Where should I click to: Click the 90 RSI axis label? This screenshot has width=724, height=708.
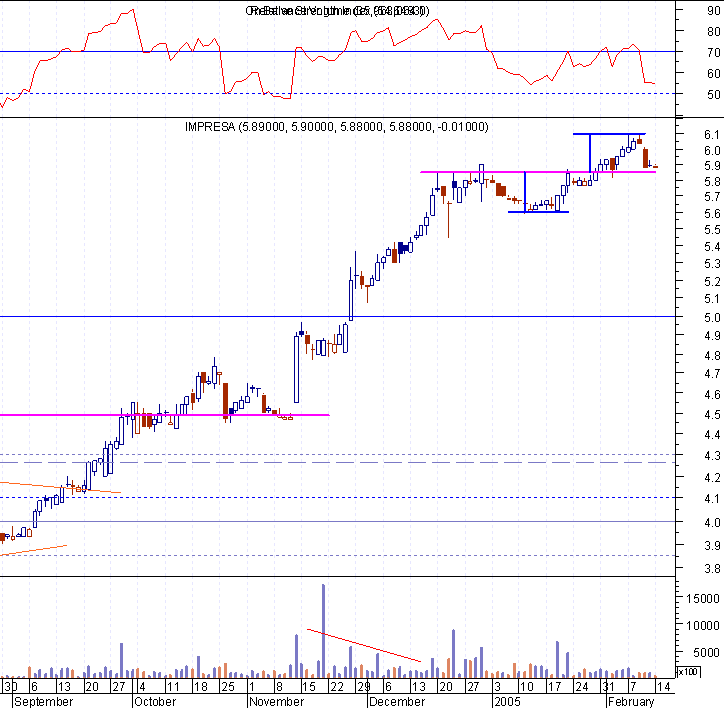coord(713,11)
